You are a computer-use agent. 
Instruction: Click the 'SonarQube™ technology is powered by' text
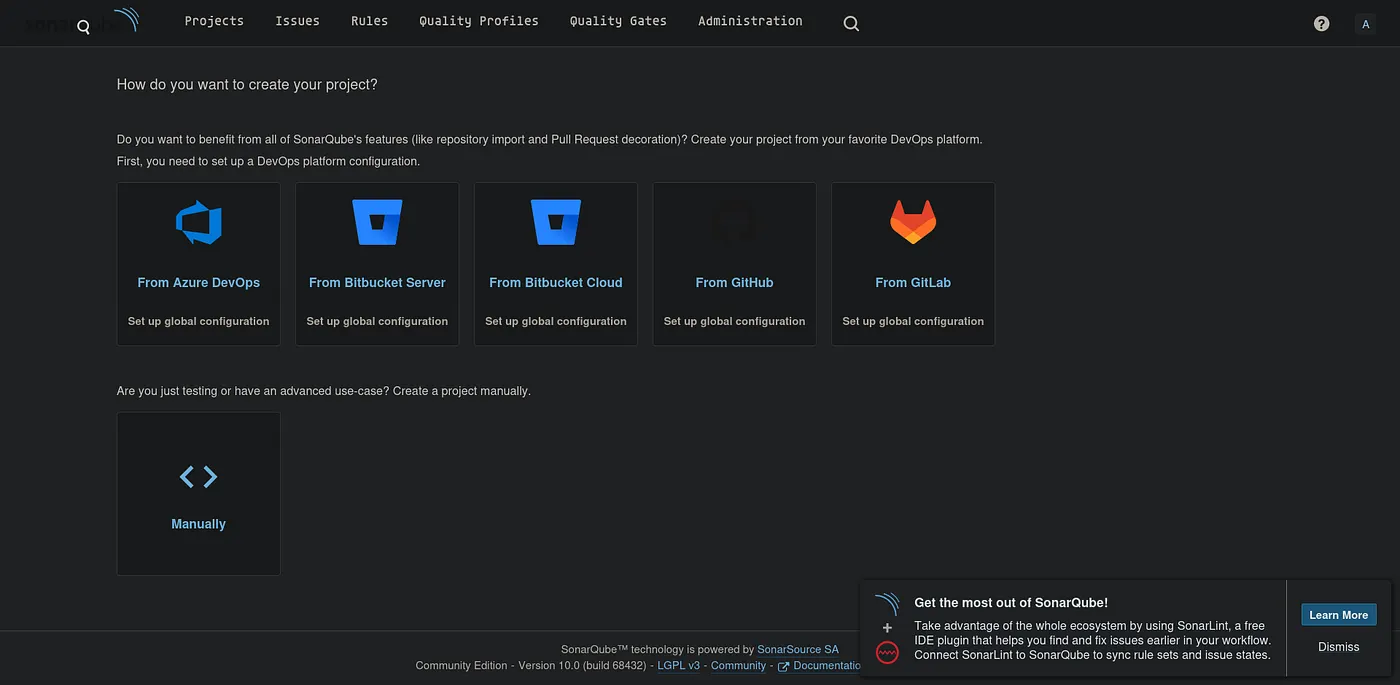(657, 650)
